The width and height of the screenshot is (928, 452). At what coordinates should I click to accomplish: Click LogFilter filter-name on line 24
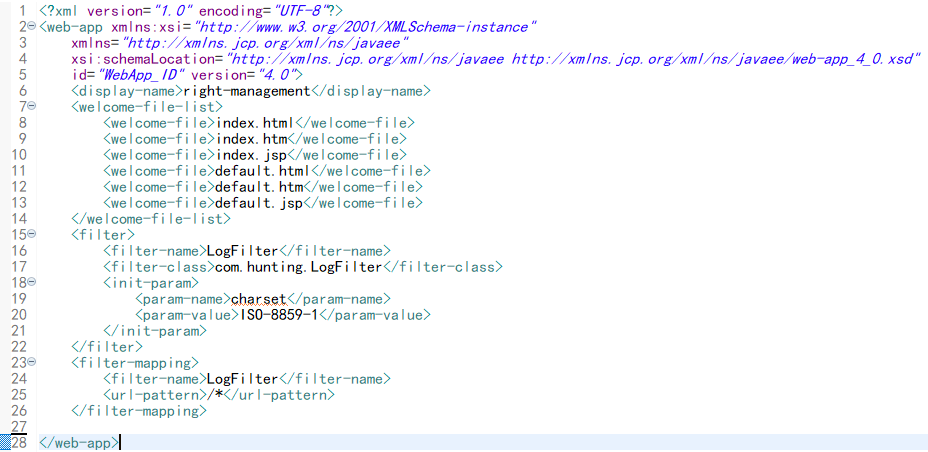tap(242, 378)
